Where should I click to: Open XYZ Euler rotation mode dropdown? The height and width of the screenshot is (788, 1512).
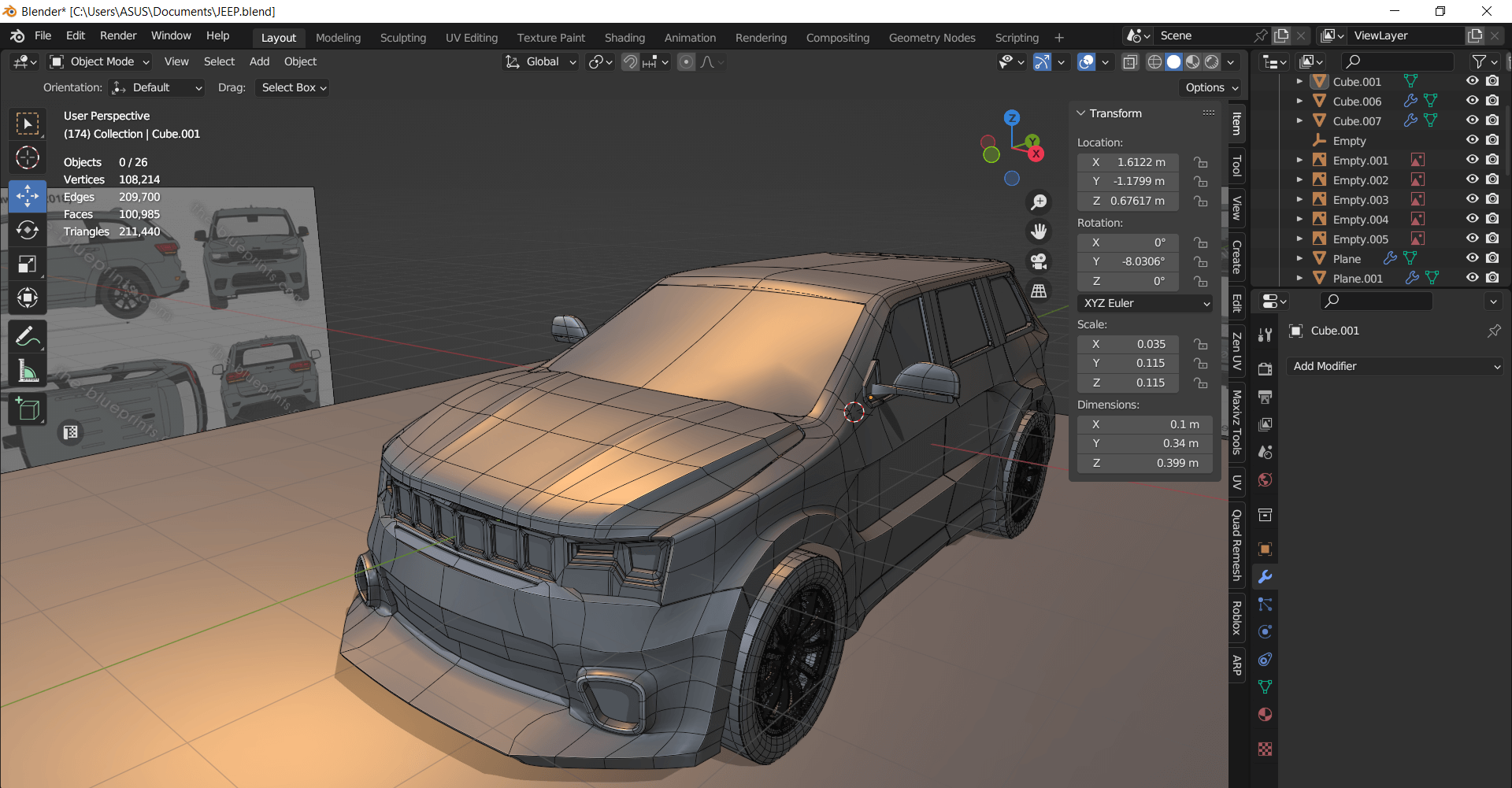(x=1145, y=303)
